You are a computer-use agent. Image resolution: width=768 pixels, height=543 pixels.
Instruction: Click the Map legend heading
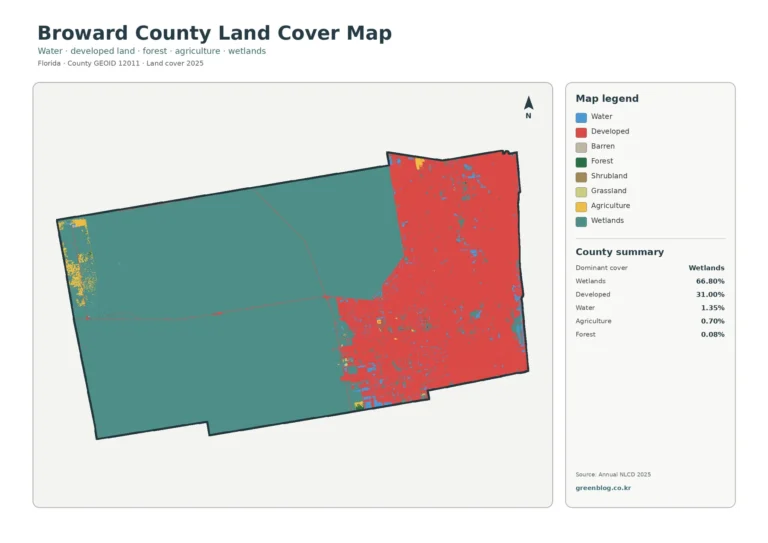click(607, 98)
